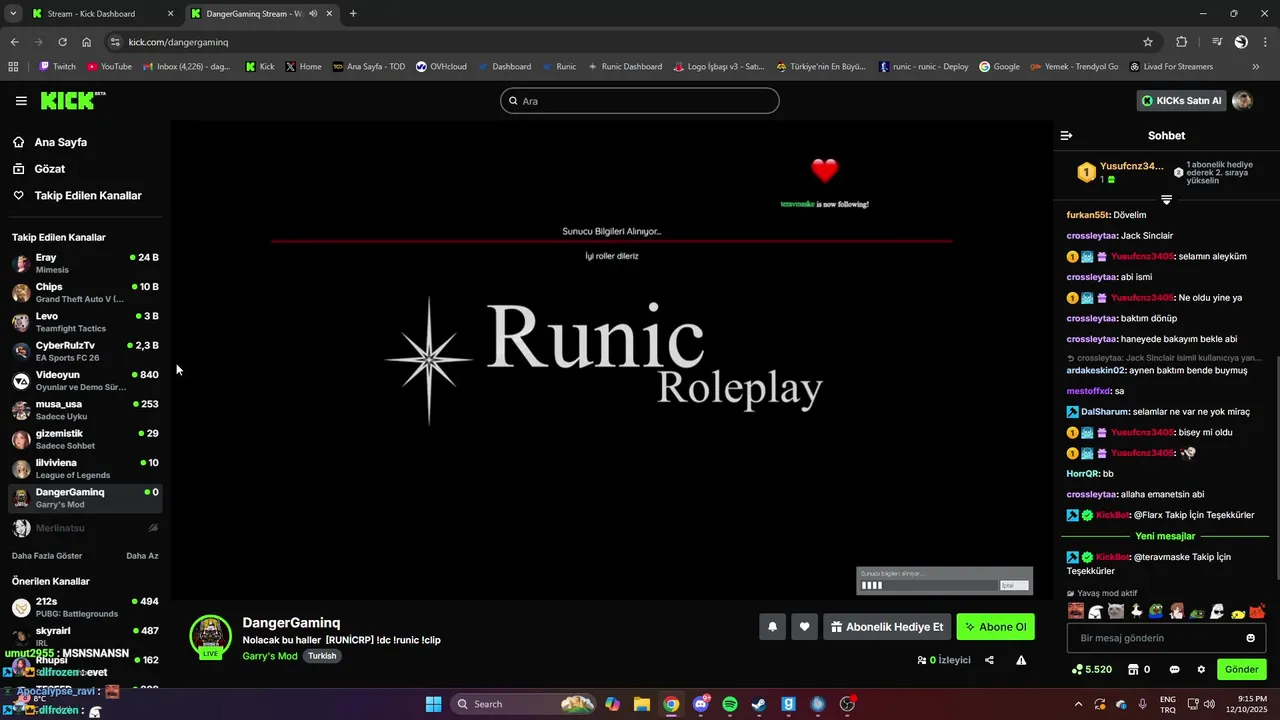Open liiviviena channel
The height and width of the screenshot is (720, 1280).
tap(85, 468)
